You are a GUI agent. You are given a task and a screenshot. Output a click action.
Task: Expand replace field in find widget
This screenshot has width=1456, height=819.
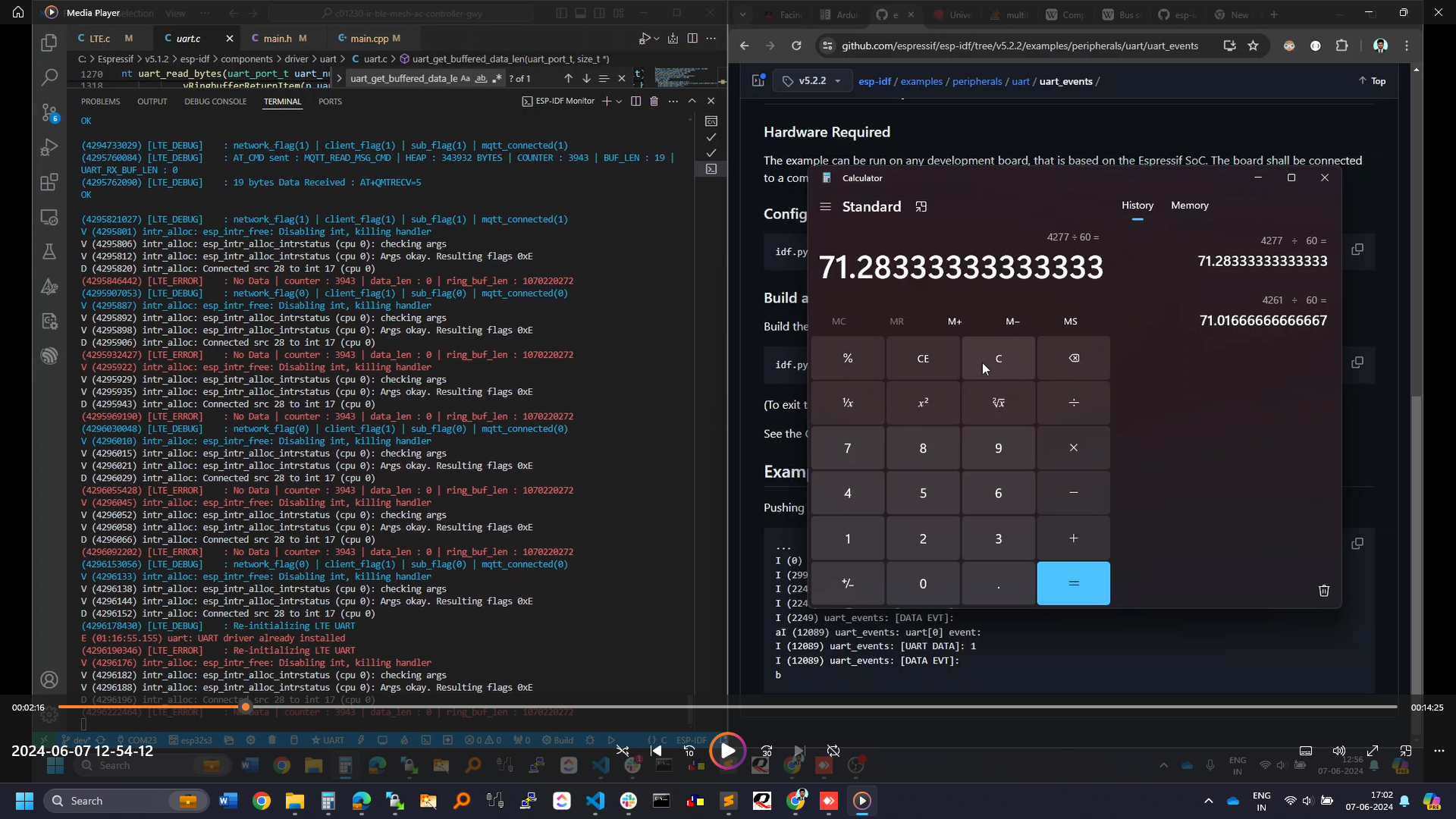pos(339,78)
